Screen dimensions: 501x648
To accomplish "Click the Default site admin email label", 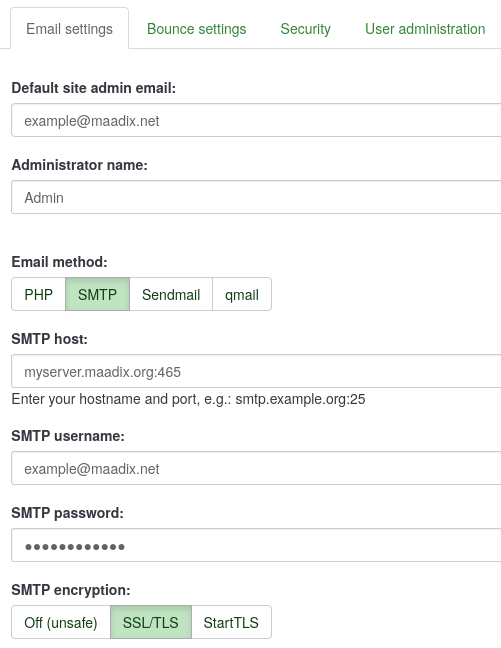I will point(94,88).
